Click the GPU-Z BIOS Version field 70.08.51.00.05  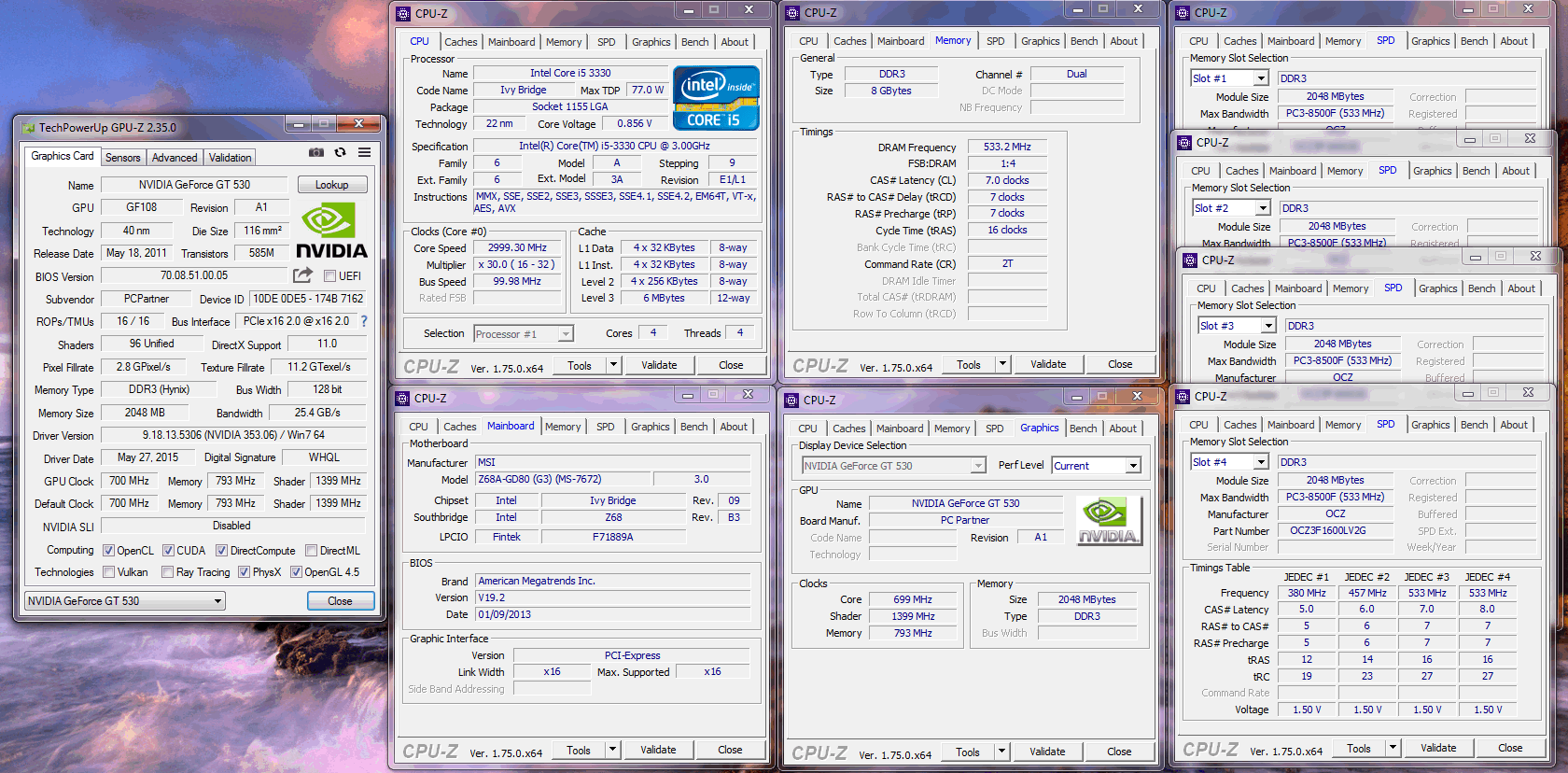tap(194, 275)
